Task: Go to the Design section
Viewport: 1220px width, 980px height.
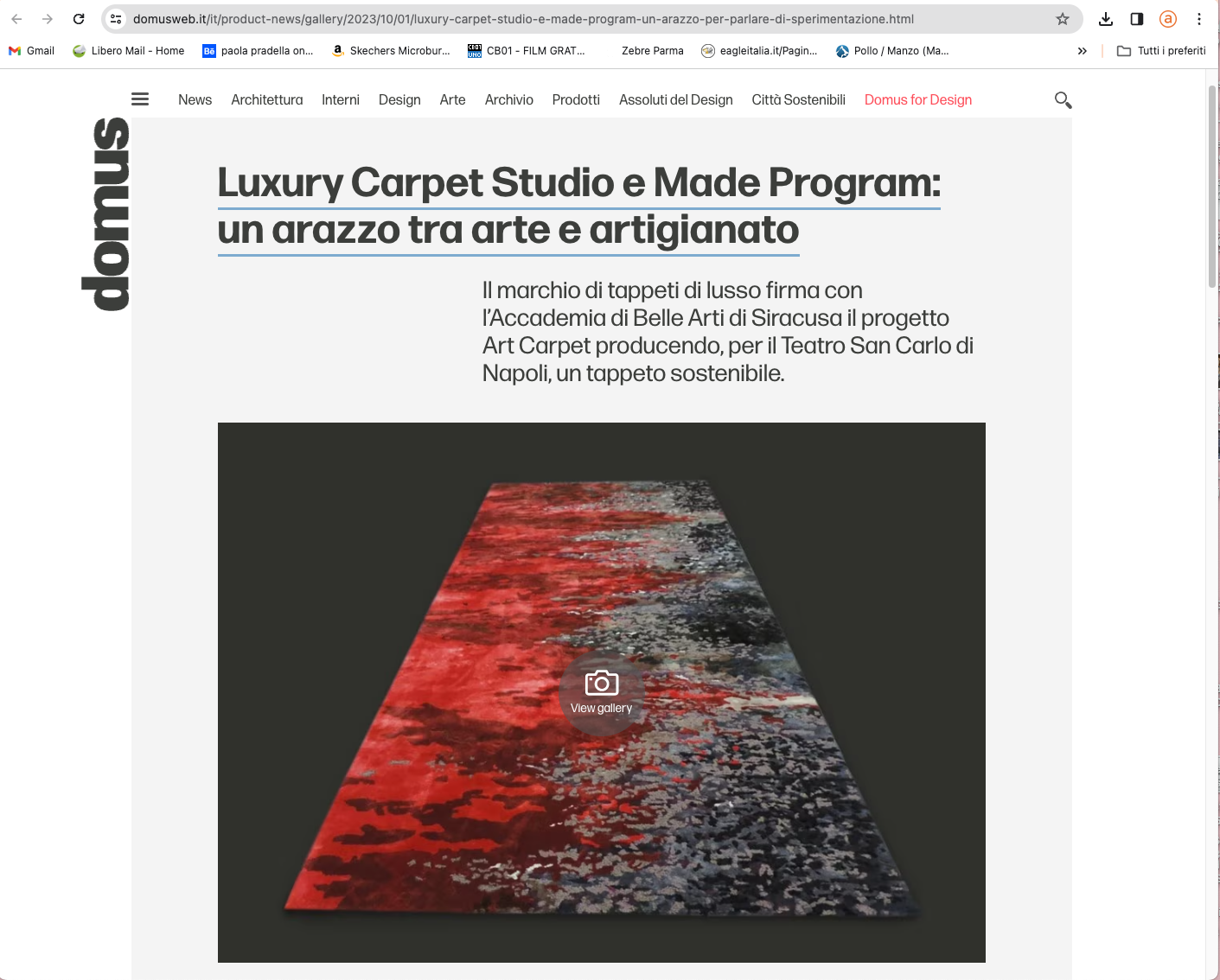Action: click(x=399, y=99)
